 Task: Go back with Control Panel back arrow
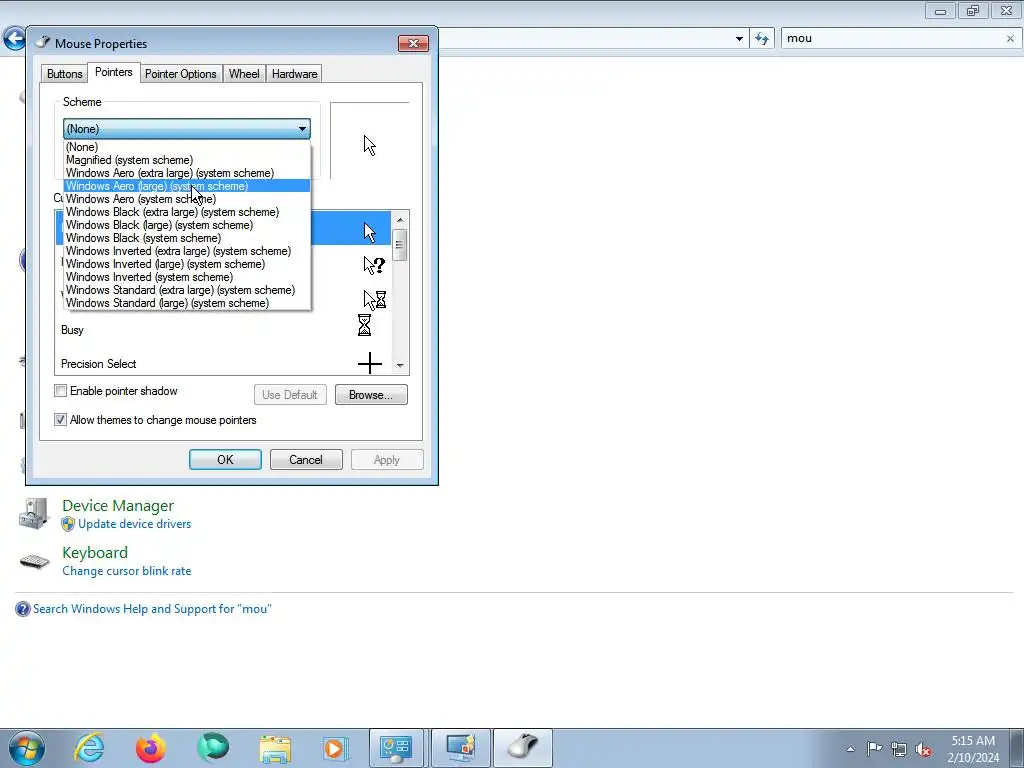(14, 39)
